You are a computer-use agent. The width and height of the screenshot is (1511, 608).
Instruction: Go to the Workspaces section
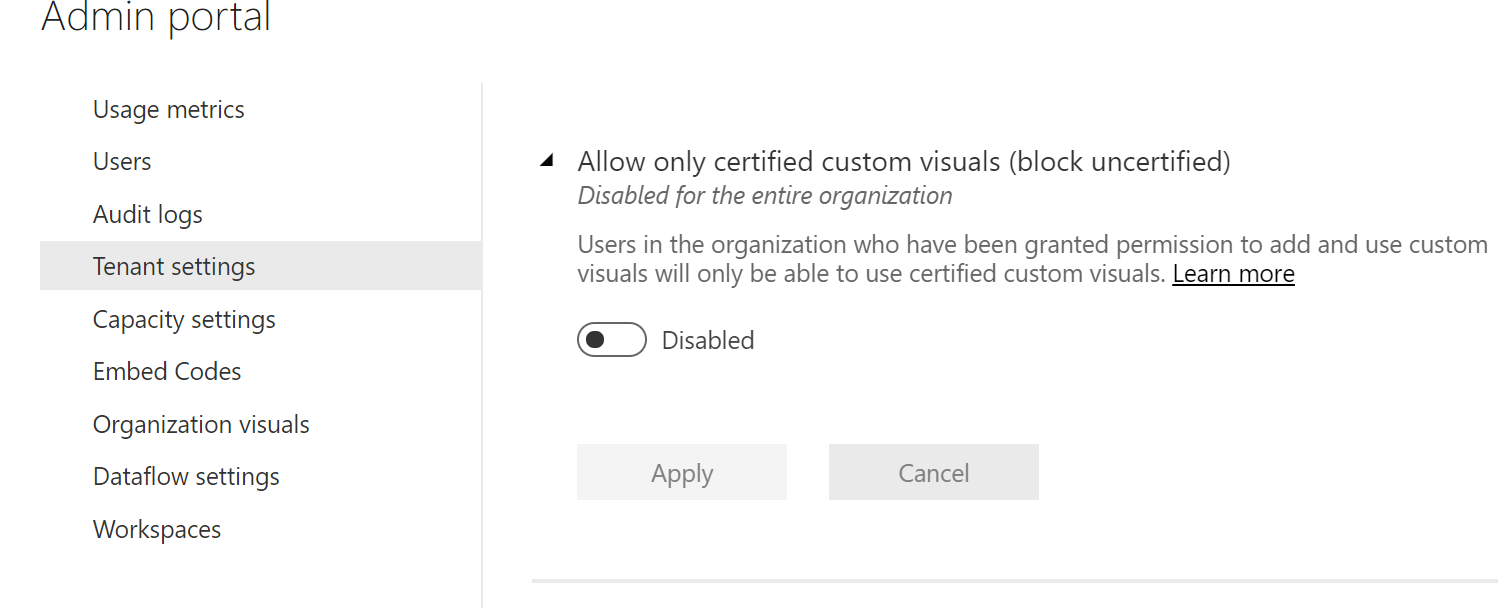[157, 530]
